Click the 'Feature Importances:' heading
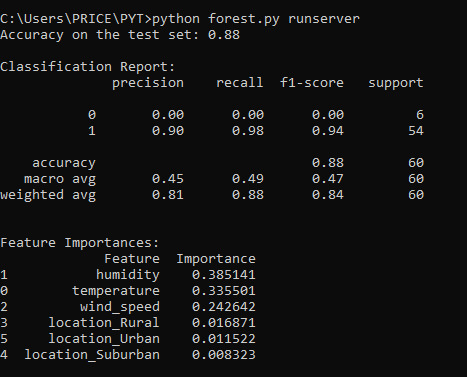 point(80,243)
